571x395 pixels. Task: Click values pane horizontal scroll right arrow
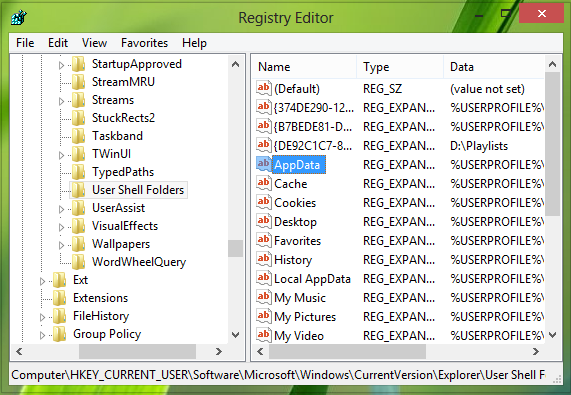tap(536, 351)
